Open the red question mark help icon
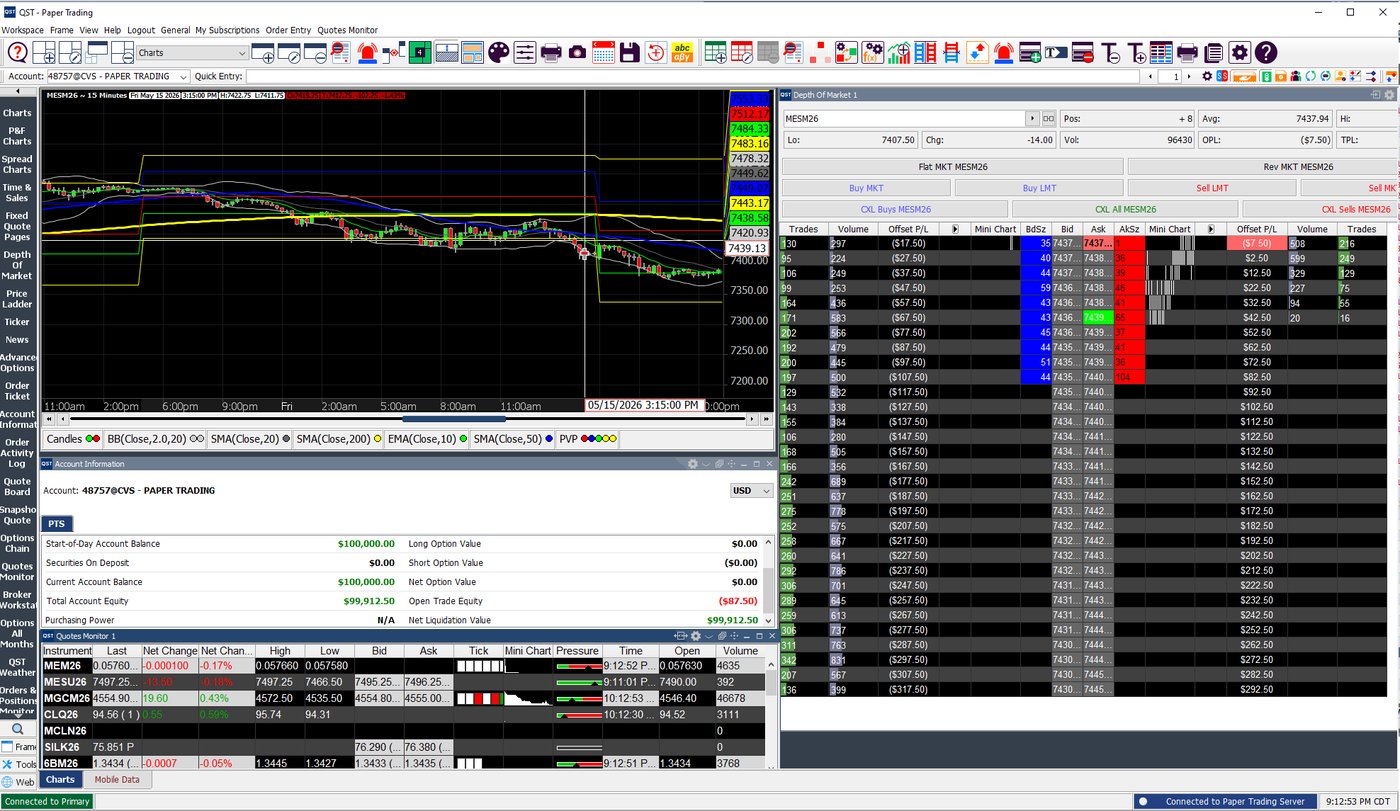 [17, 52]
